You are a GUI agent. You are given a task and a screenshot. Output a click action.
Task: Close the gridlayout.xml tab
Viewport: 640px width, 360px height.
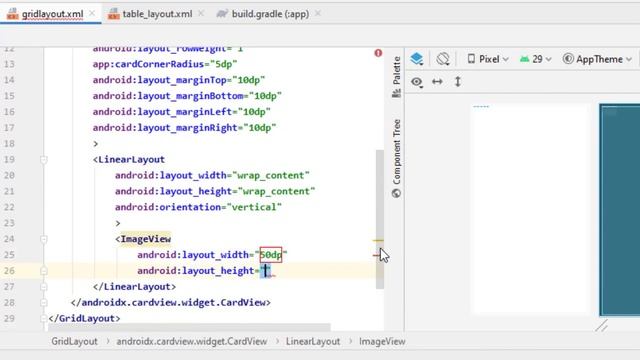pyautogui.click(x=92, y=13)
